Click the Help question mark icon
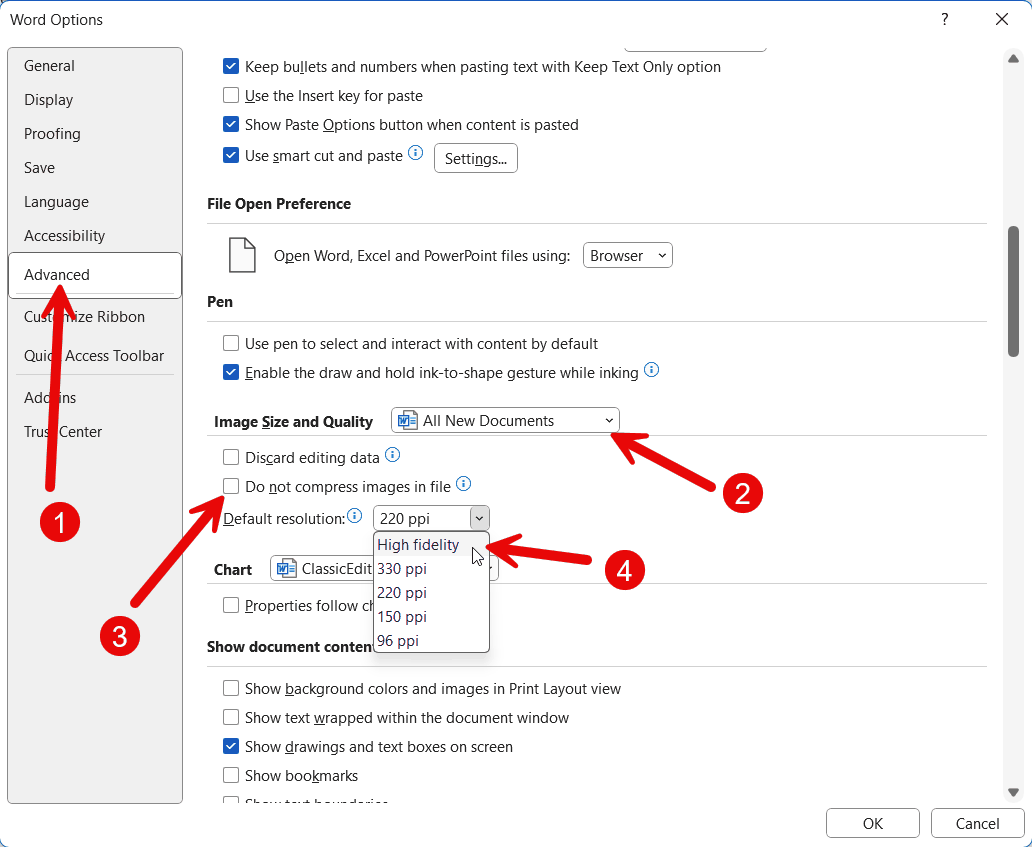The width and height of the screenshot is (1032, 847). tap(944, 19)
